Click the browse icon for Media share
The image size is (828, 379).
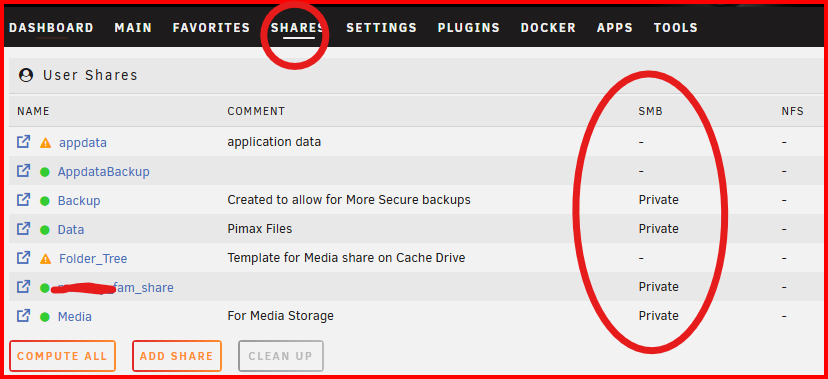click(23, 316)
